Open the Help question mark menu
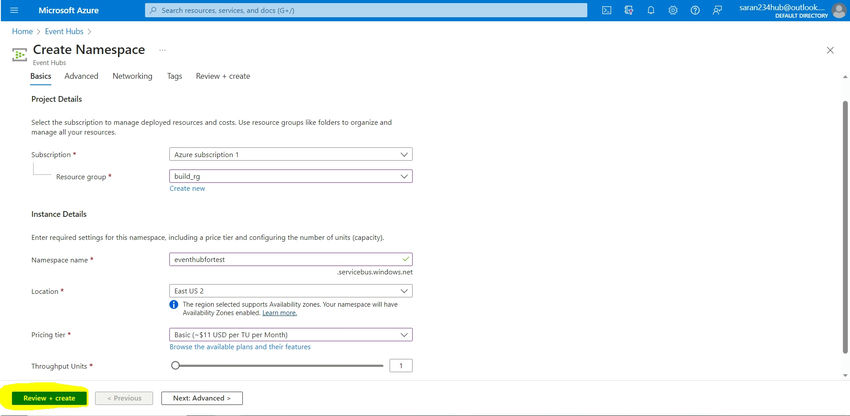Screen dimensions: 850x416 pos(695,10)
